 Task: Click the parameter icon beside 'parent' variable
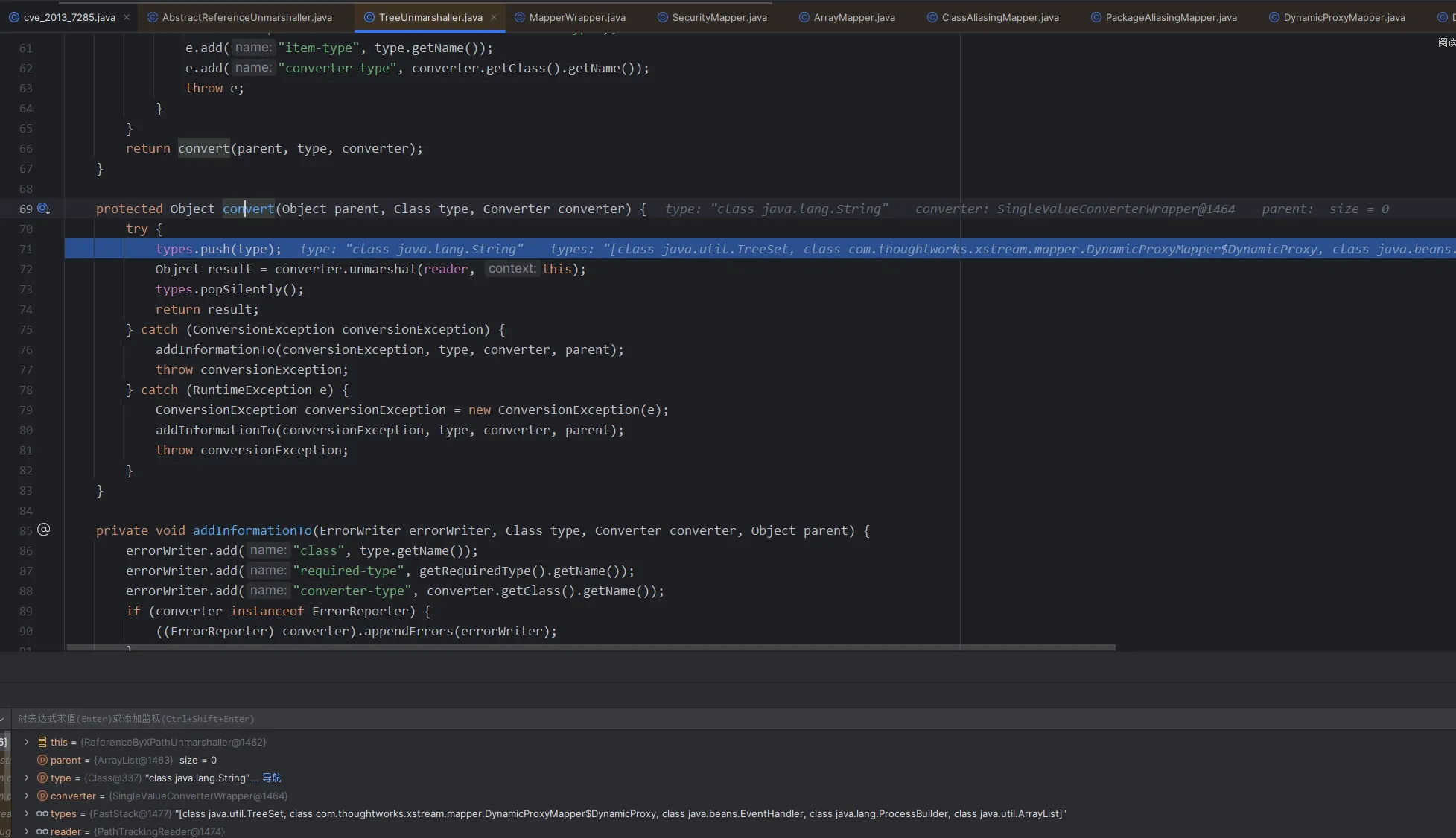pos(42,760)
